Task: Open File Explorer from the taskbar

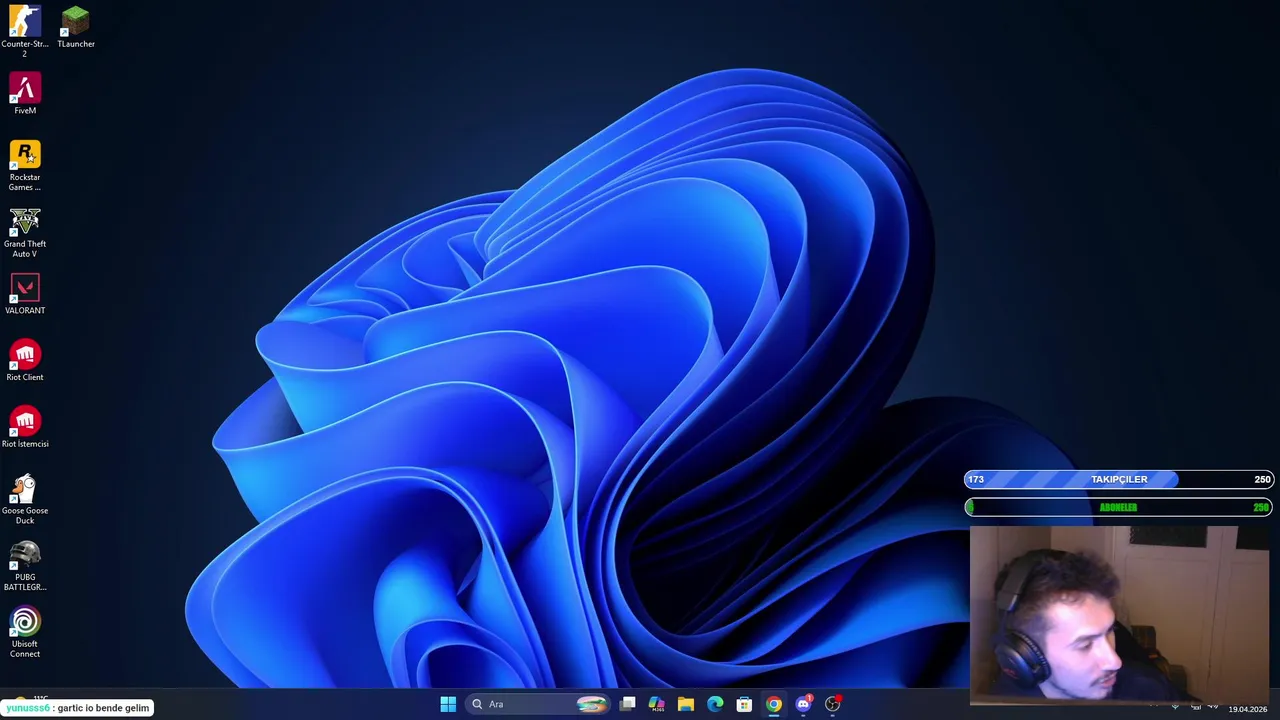Action: pos(685,704)
